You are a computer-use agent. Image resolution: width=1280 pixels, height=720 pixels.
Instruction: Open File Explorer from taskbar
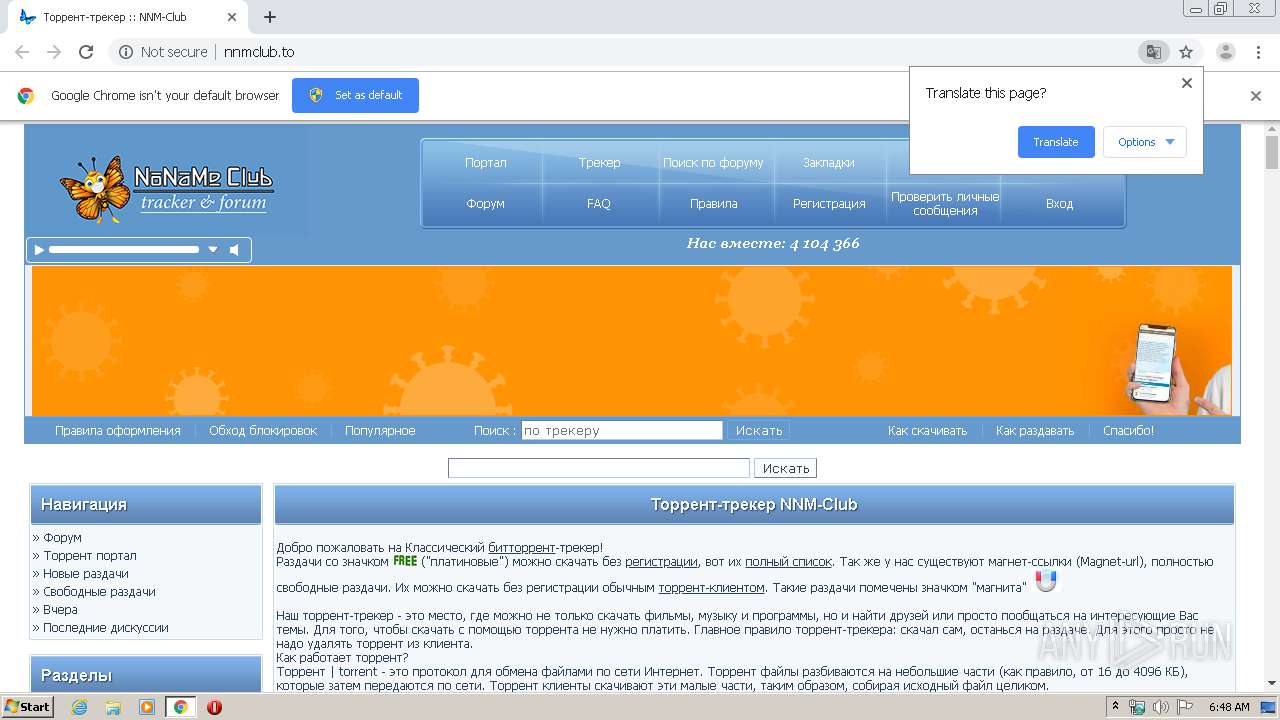click(x=113, y=707)
